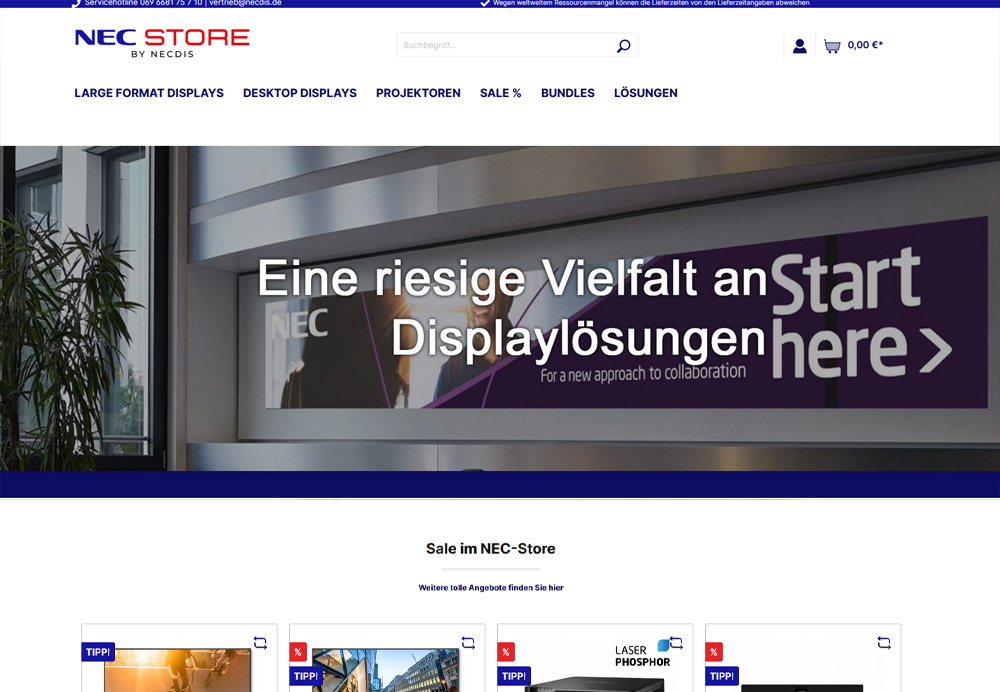Click the TIPP! badge on the second product card

[x=306, y=676]
